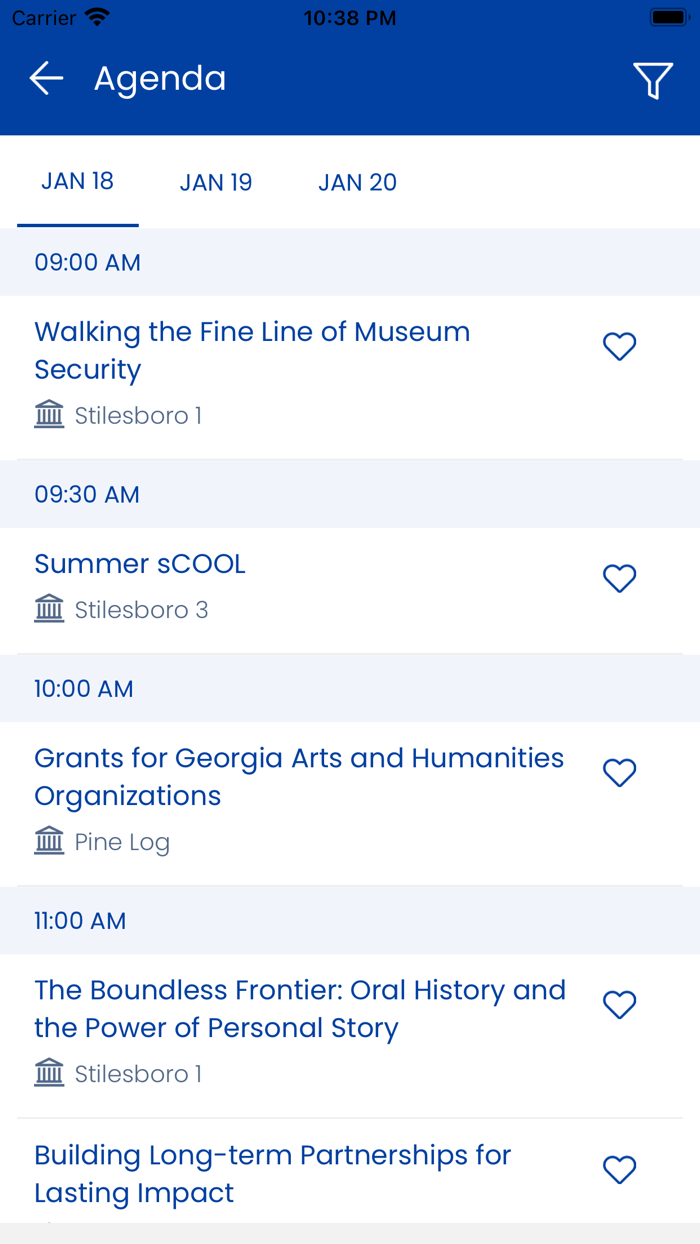
Task: Open The Boundless Frontier: Oral History session
Action: (300, 1008)
